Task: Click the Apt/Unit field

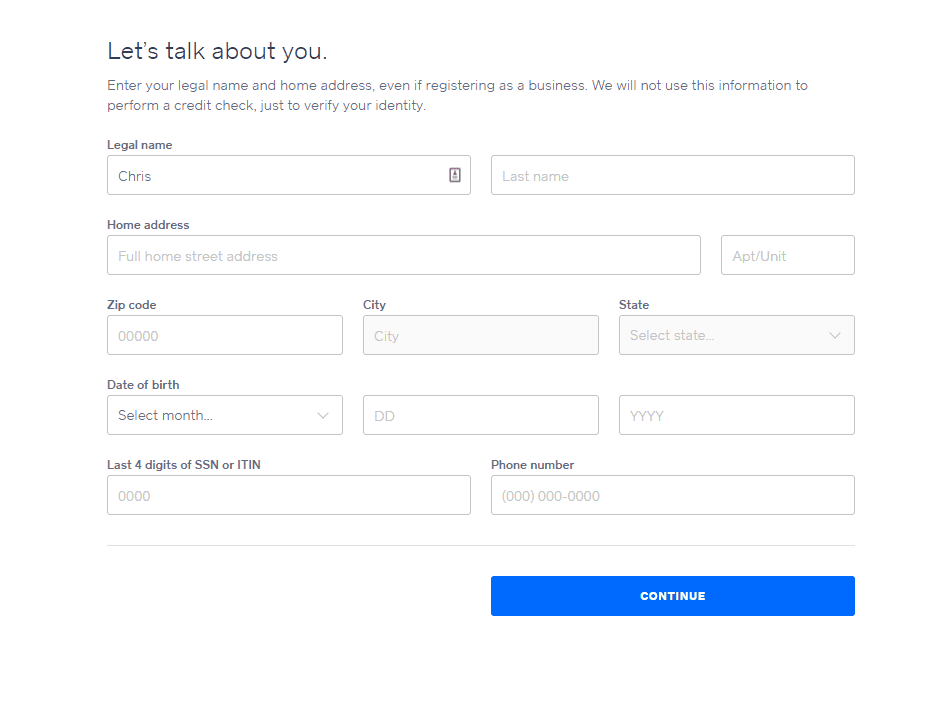Action: pos(787,254)
